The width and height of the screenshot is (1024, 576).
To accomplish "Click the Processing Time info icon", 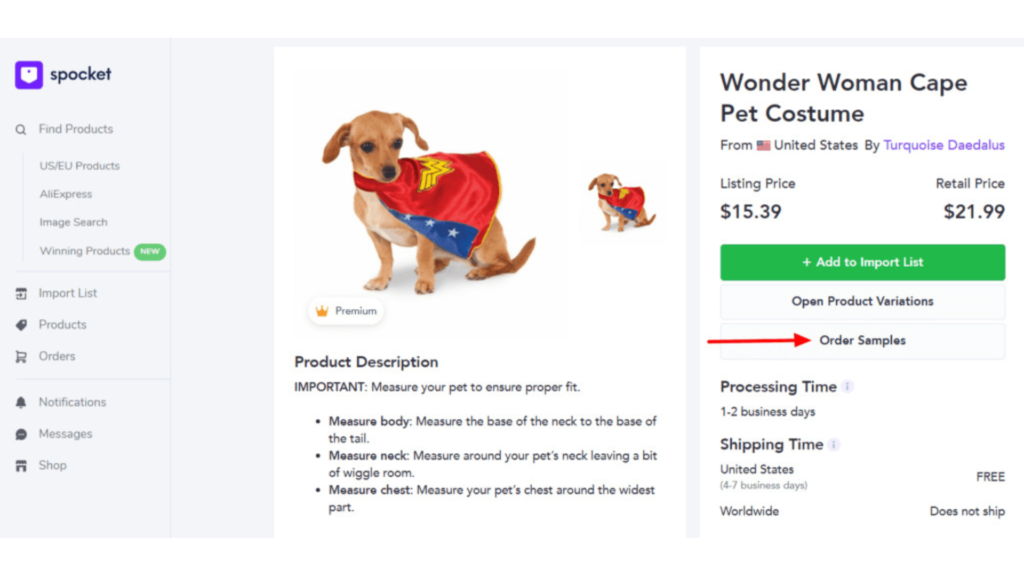I will 847,387.
